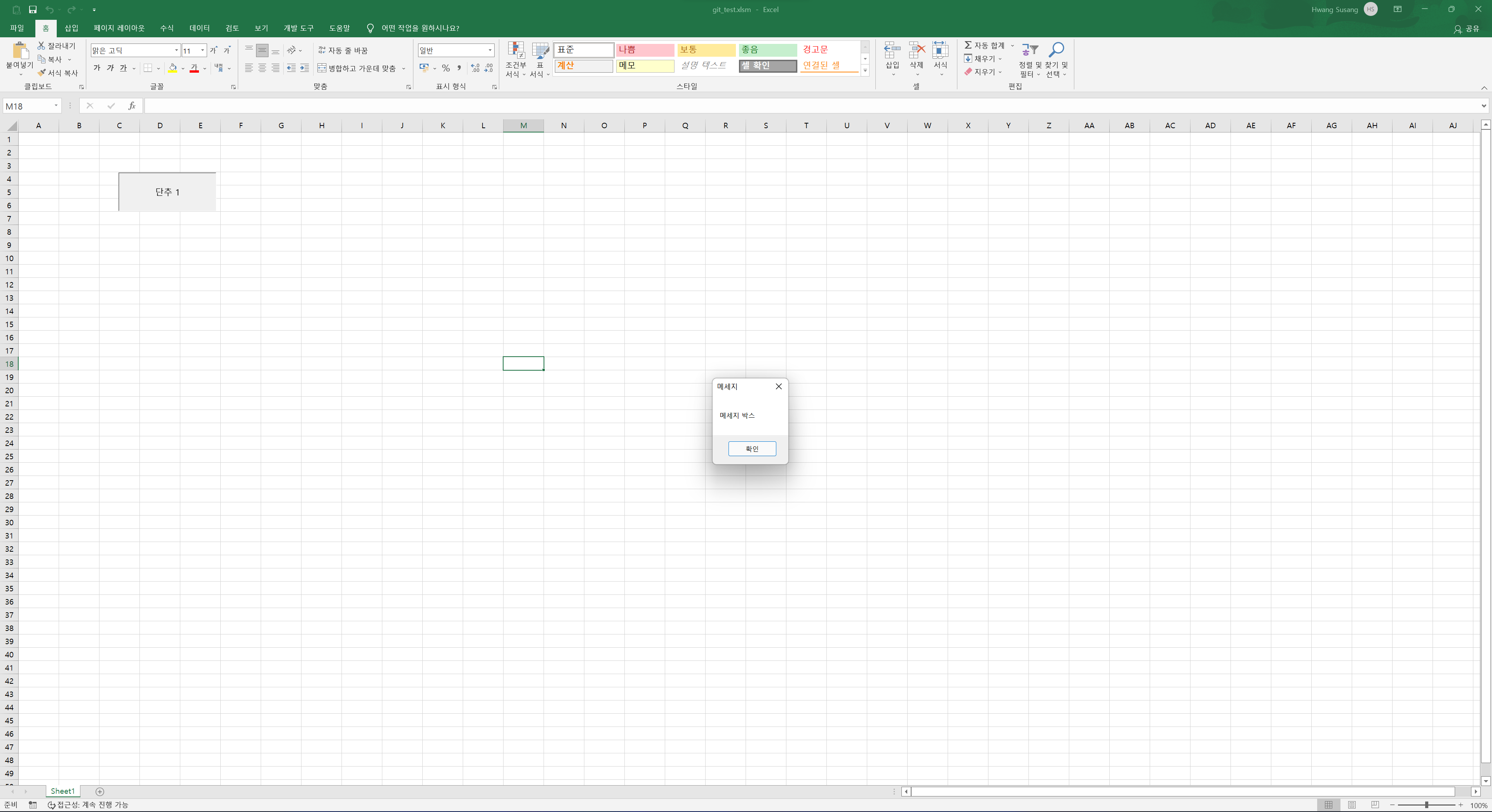1492x812 pixels.
Task: Switch to the 개발 도구 tab
Action: point(298,28)
